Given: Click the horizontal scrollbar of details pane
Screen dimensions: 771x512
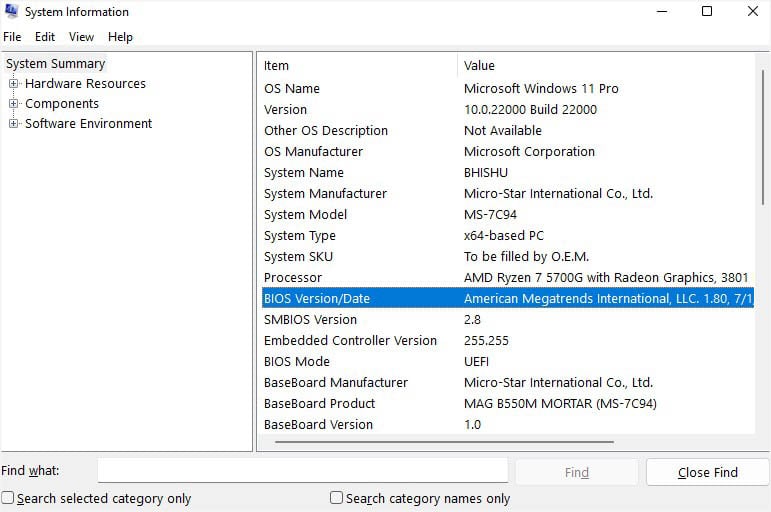Looking at the screenshot, I should point(445,442).
